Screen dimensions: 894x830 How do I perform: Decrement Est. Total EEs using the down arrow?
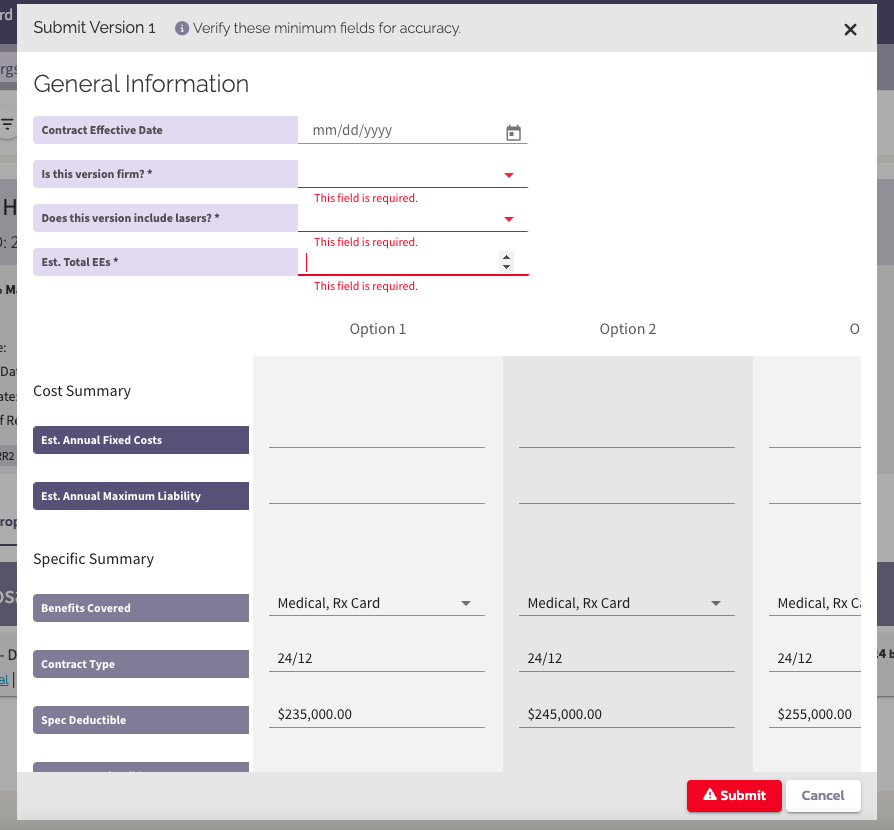point(507,266)
